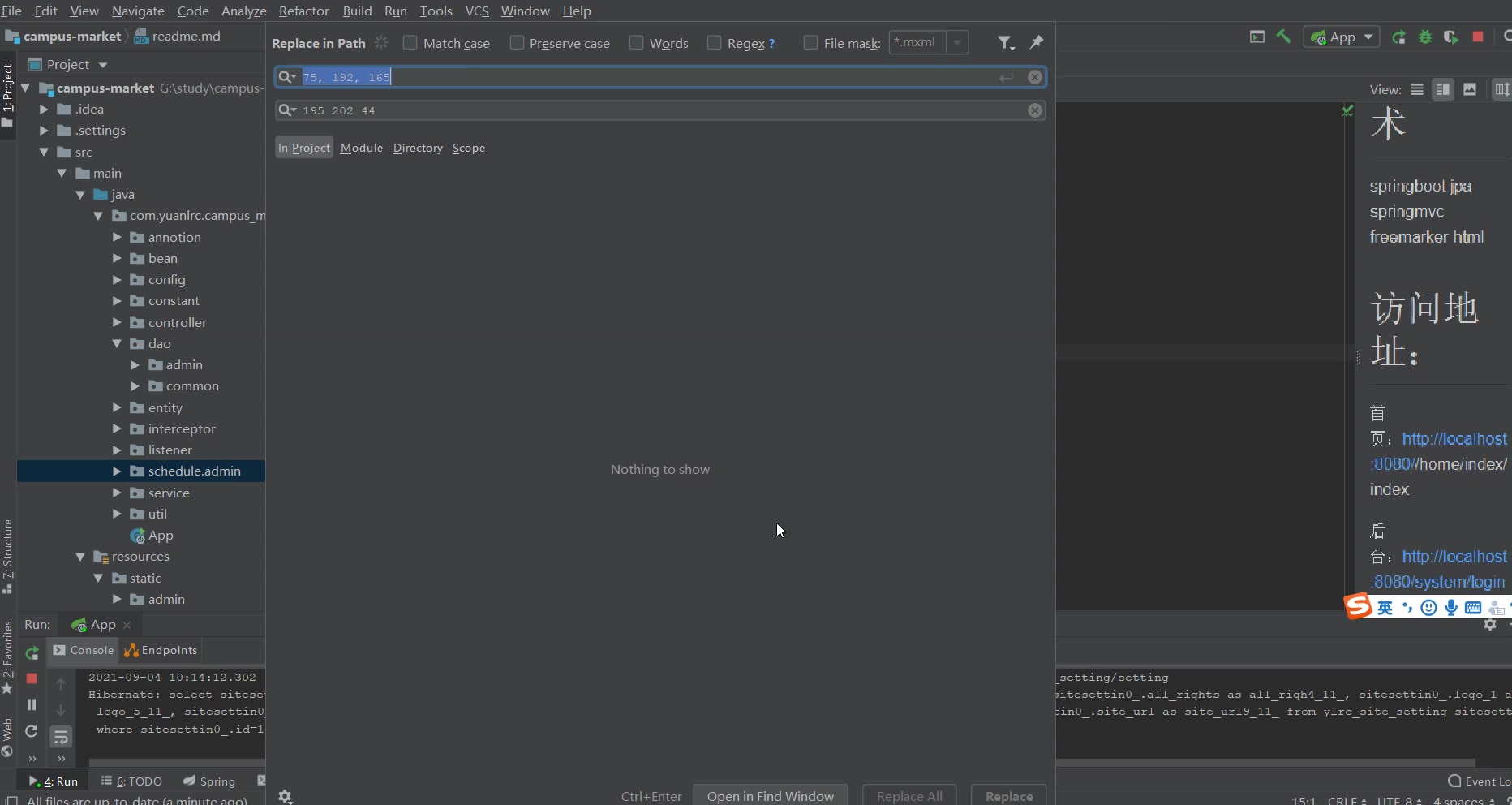Image resolution: width=1512 pixels, height=805 pixels.
Task: Rerun App in Run panel
Action: tap(32, 653)
